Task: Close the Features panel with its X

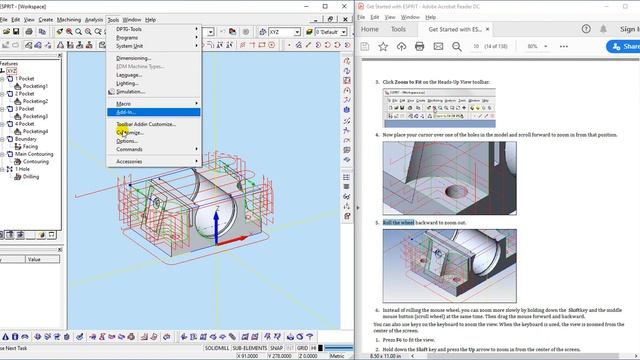Action: (x=60, y=55)
